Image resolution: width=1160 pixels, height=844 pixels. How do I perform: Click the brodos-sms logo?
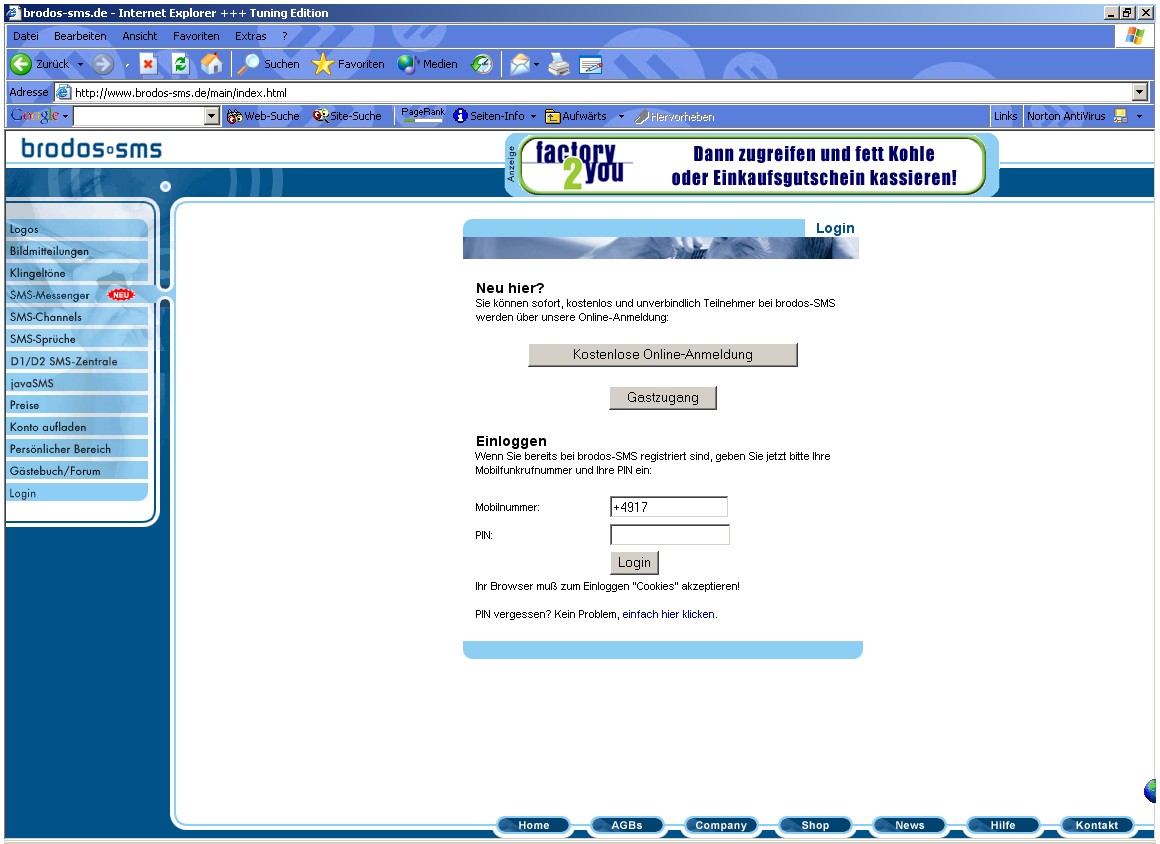pyautogui.click(x=92, y=149)
